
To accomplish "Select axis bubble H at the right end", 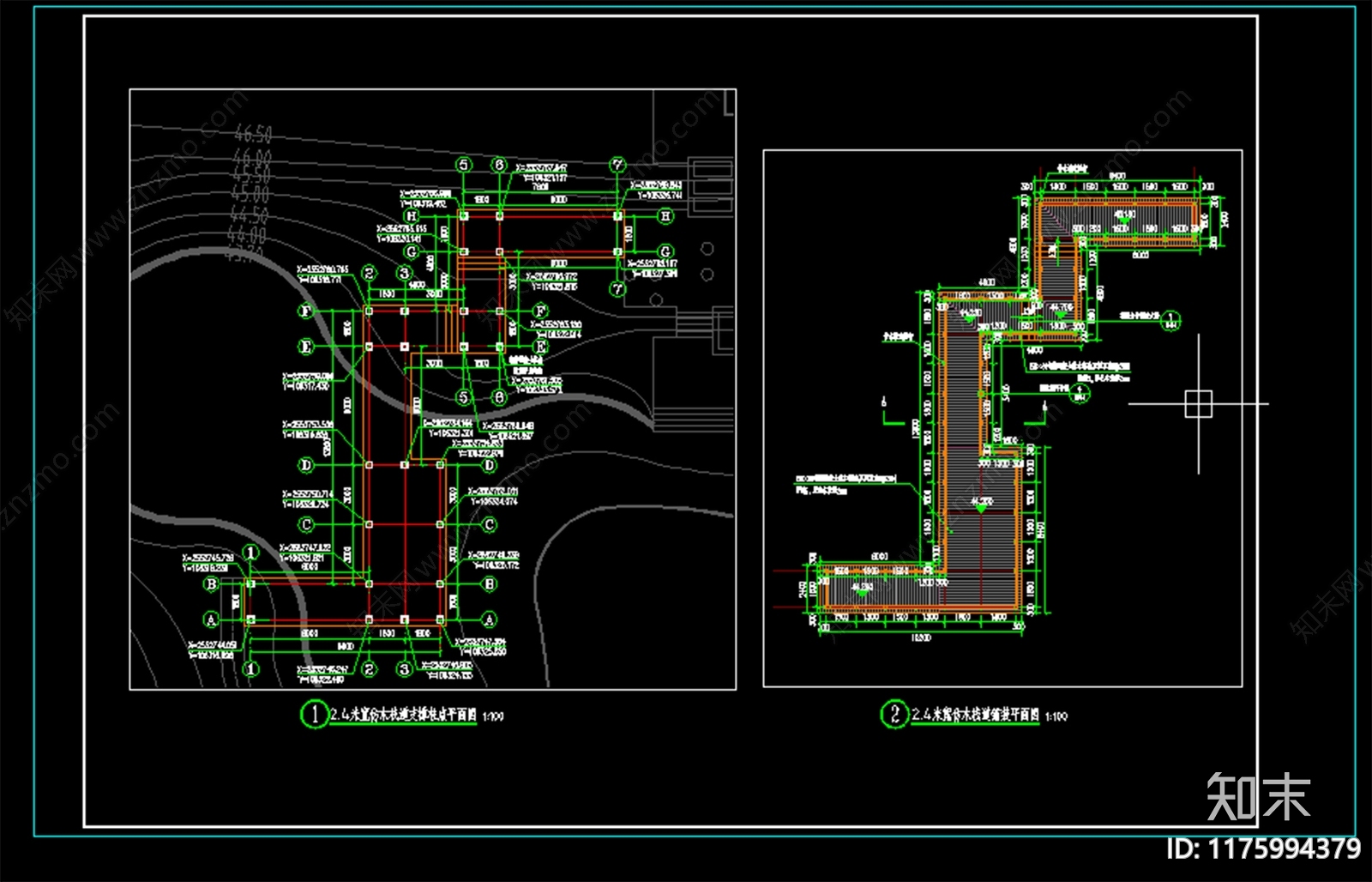I will [665, 216].
